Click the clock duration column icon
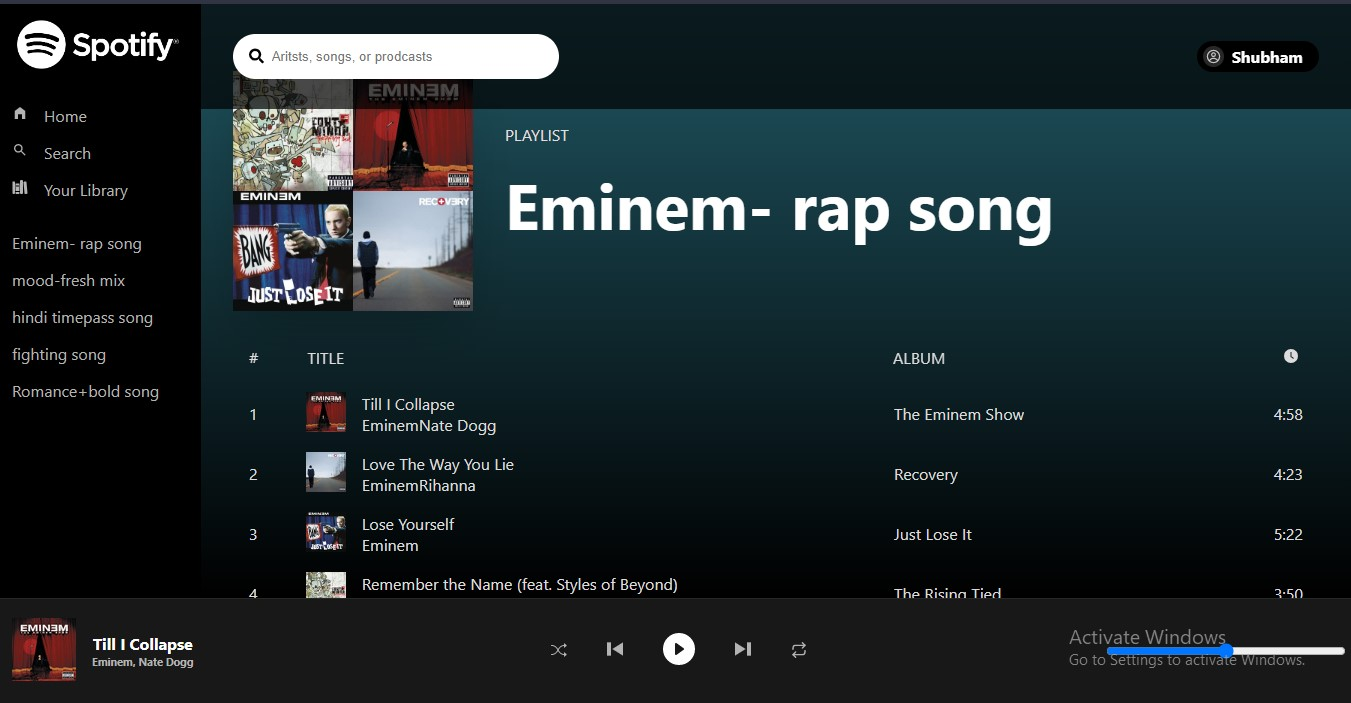Viewport: 1351px width, 703px height. click(x=1291, y=356)
